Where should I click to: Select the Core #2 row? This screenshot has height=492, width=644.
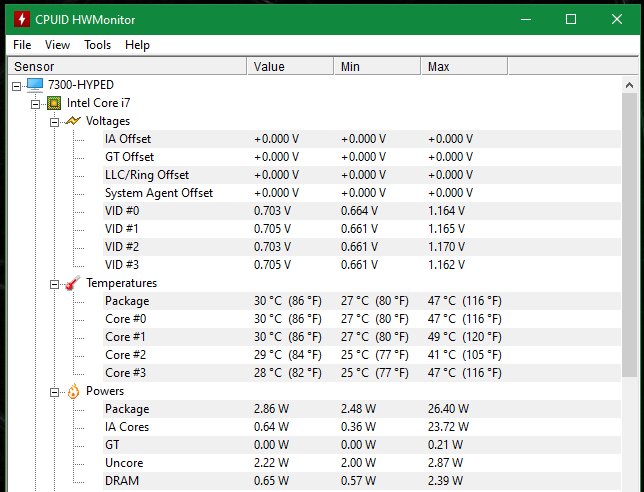(362, 355)
